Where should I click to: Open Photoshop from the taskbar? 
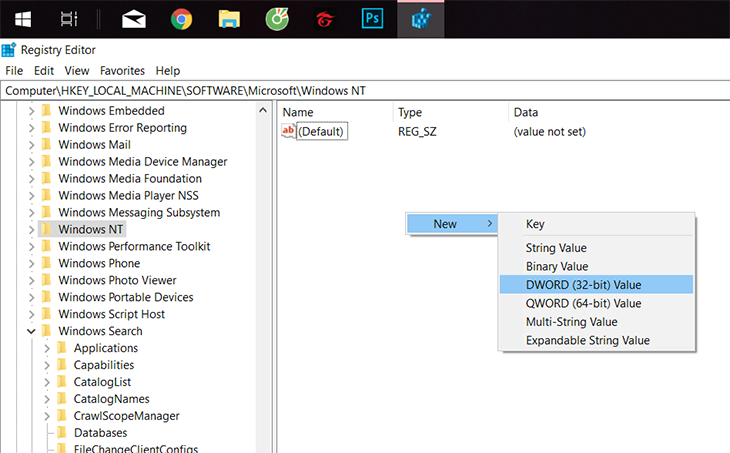point(372,19)
